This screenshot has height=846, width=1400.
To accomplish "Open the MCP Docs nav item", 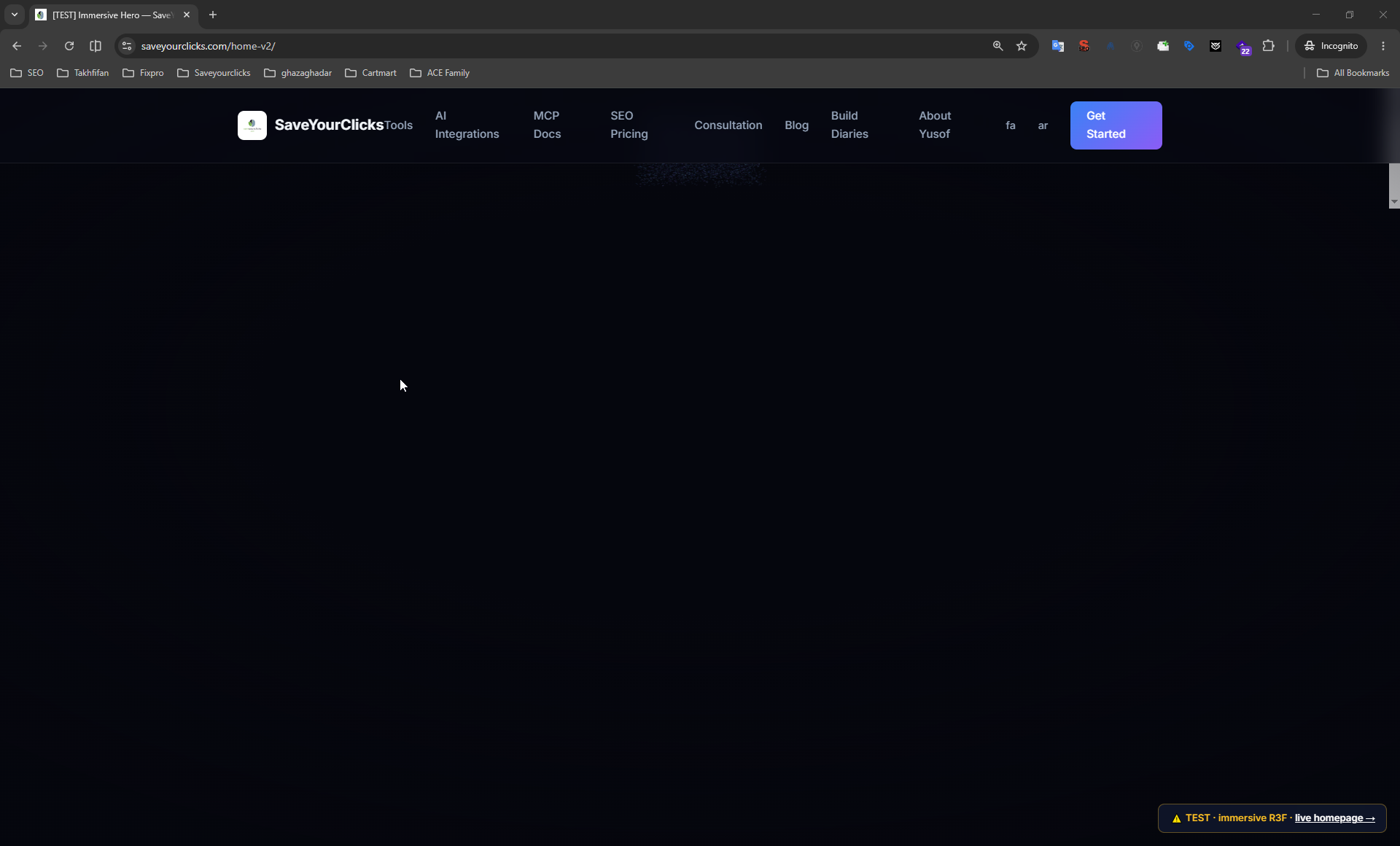I will point(548,125).
